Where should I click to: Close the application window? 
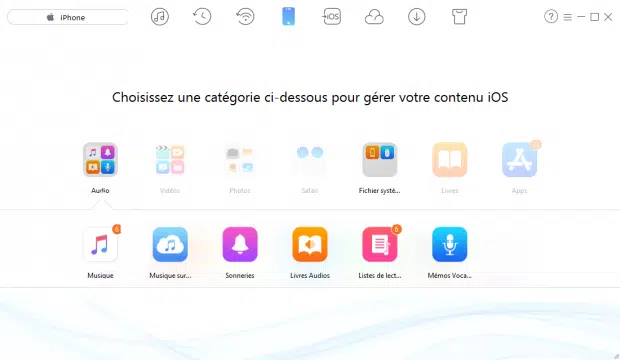tap(608, 17)
